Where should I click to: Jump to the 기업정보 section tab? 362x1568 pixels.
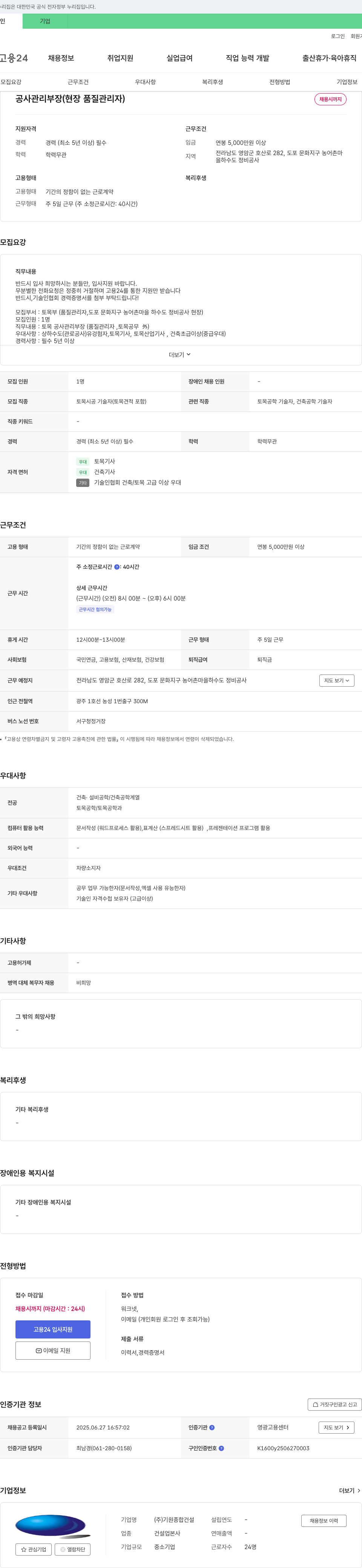[347, 82]
